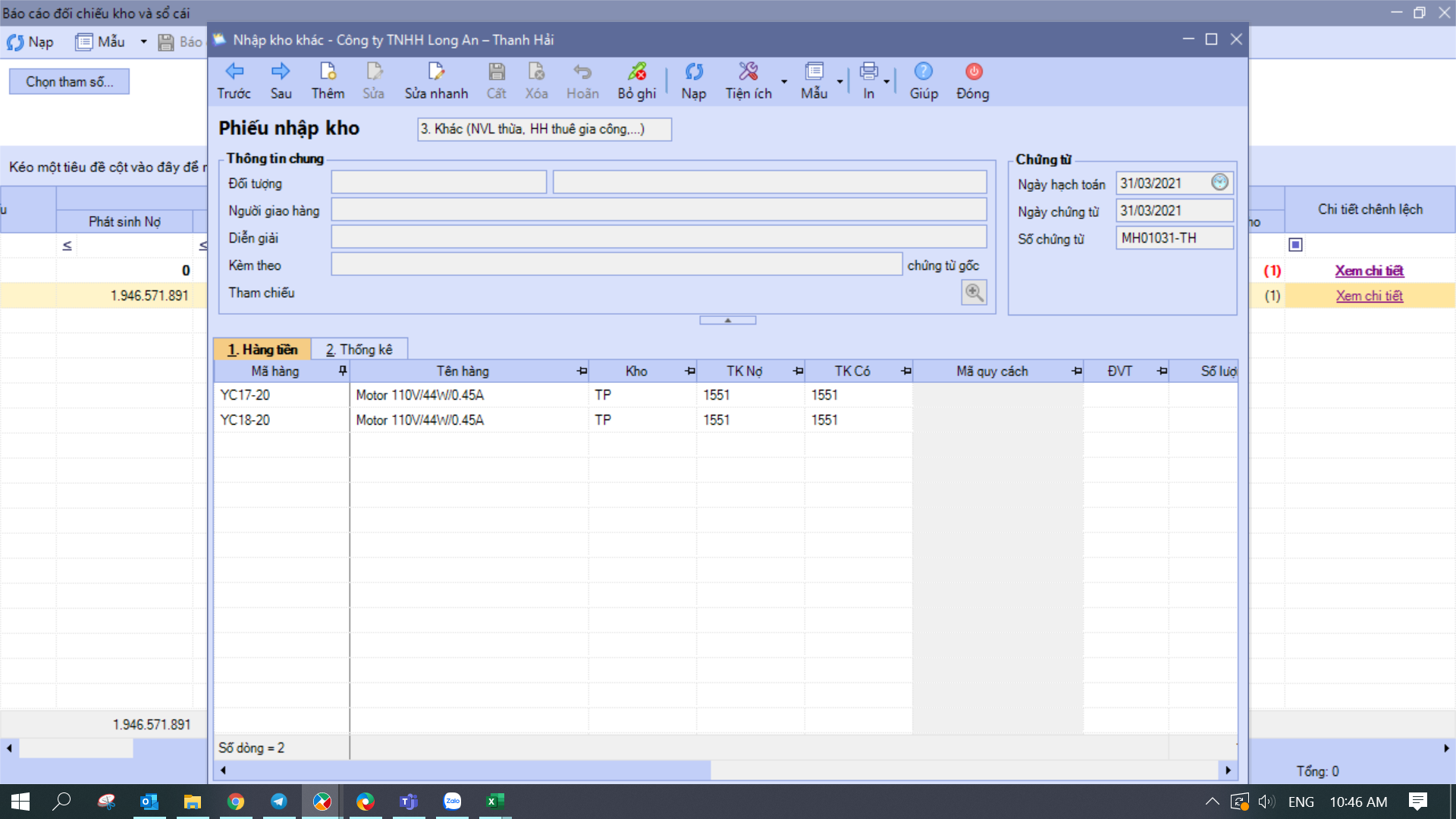Collapse the Thông tin chung panel arrow
The width and height of the screenshot is (1456, 819).
click(x=727, y=320)
